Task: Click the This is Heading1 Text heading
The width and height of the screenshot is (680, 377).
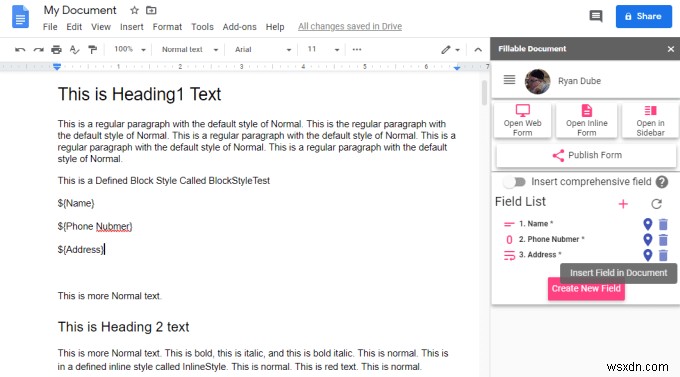Action: click(x=139, y=94)
